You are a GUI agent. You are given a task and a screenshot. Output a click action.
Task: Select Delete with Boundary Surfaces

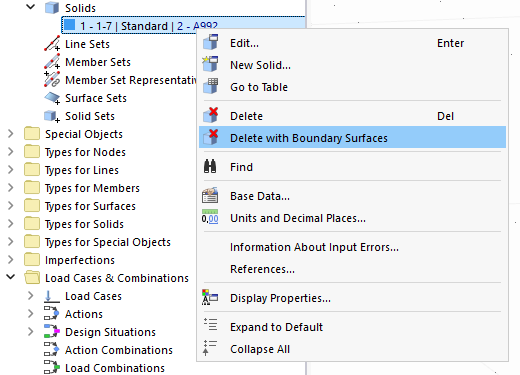point(352,137)
